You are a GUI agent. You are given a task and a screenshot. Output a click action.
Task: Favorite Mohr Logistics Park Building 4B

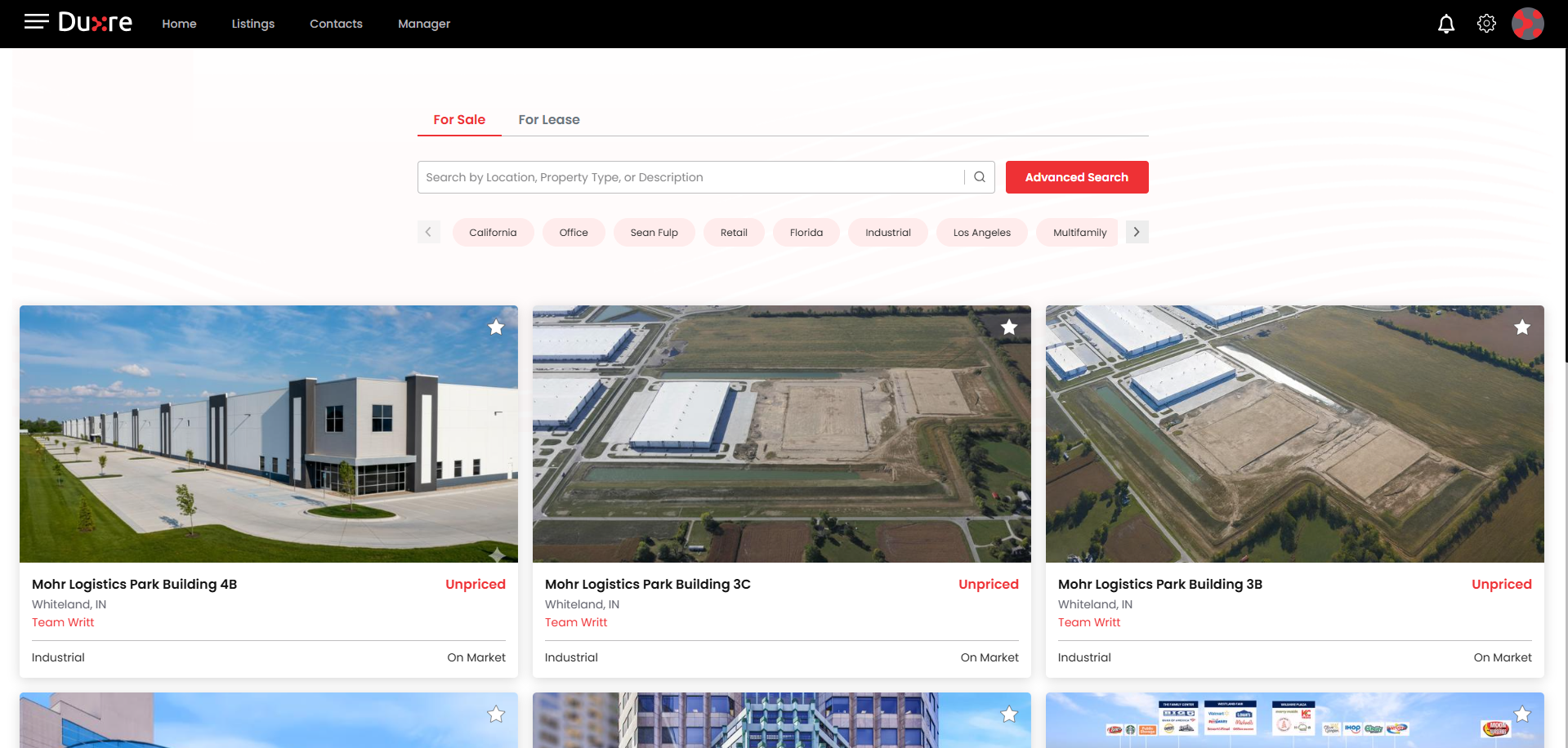[496, 327]
